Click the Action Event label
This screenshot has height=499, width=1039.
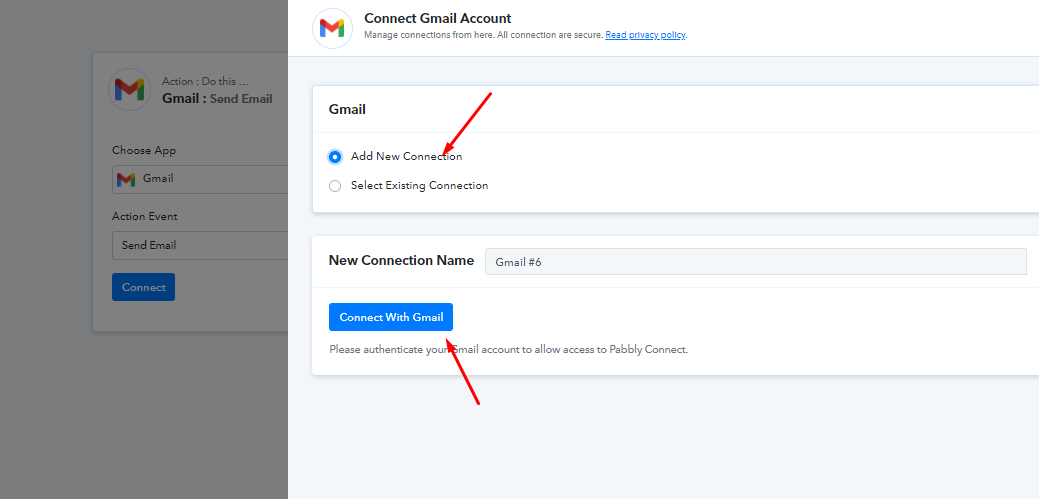click(x=144, y=217)
